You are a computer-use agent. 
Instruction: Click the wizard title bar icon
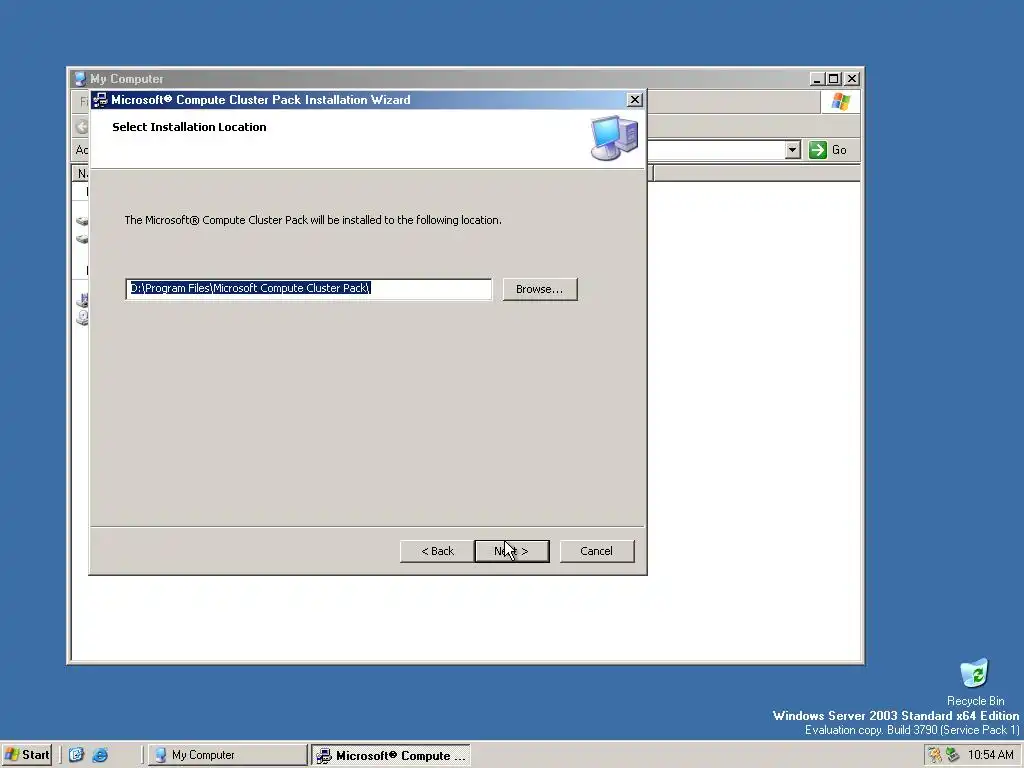pyautogui.click(x=100, y=100)
